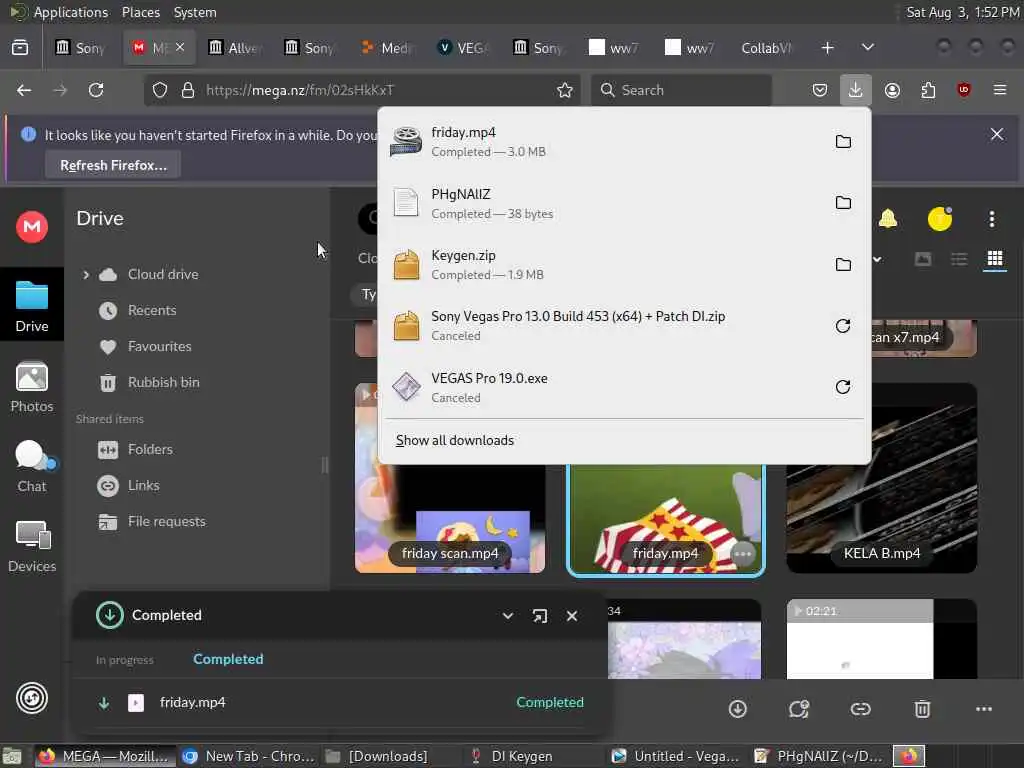Open Devices in MEGA sidebar
Image resolution: width=1024 pixels, height=768 pixels.
tap(31, 547)
